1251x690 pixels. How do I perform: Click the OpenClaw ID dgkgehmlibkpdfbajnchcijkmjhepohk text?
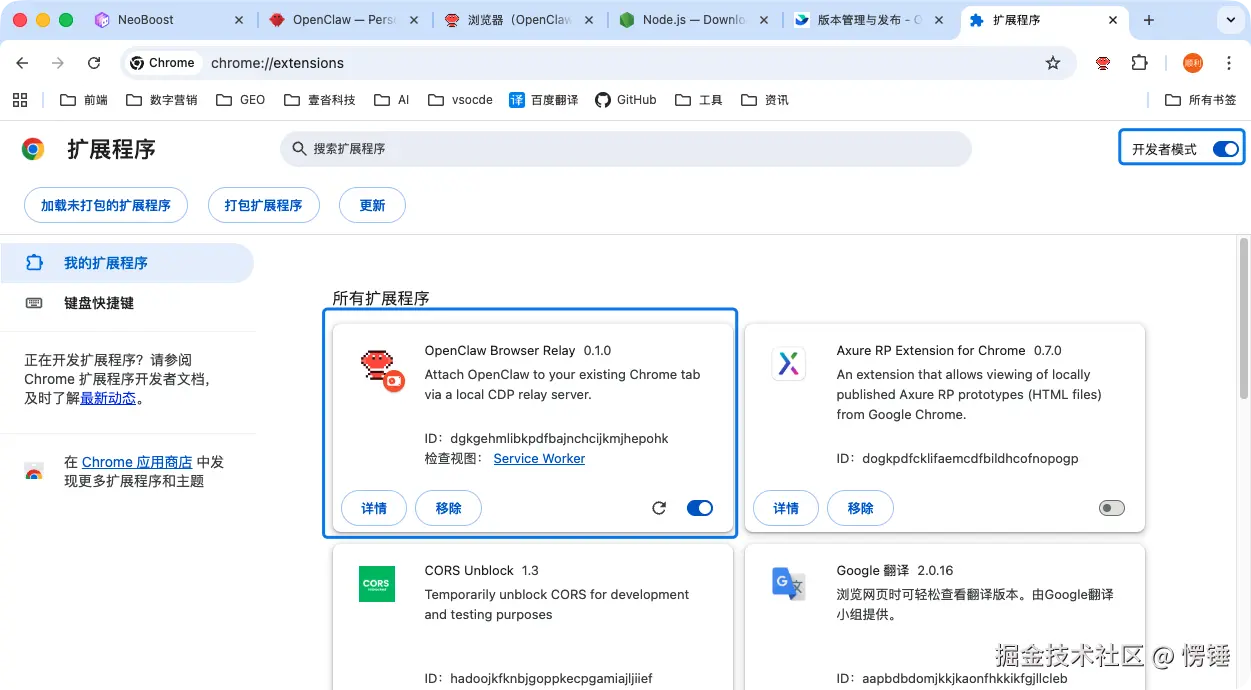point(559,438)
